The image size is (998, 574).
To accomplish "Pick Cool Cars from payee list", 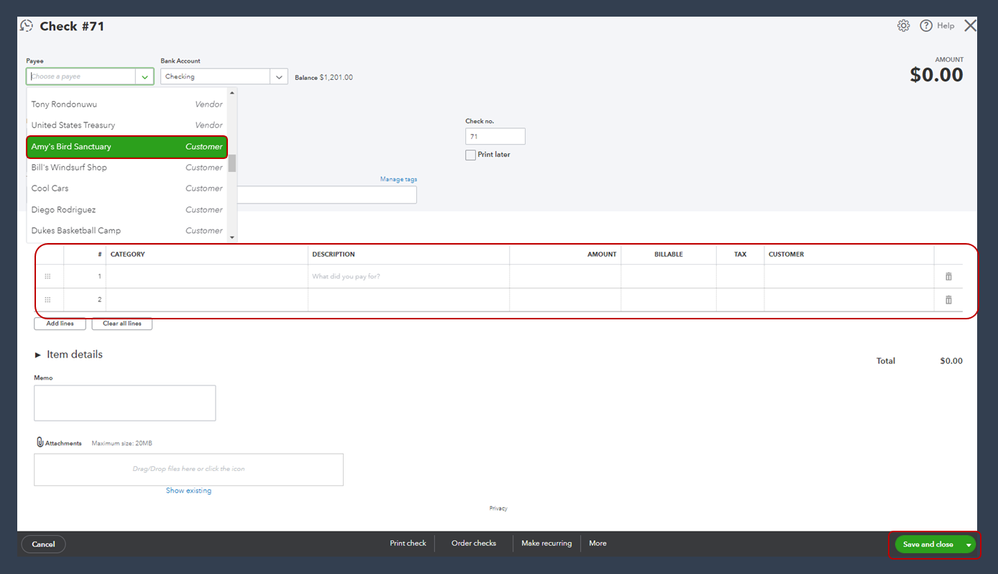I will pos(127,188).
